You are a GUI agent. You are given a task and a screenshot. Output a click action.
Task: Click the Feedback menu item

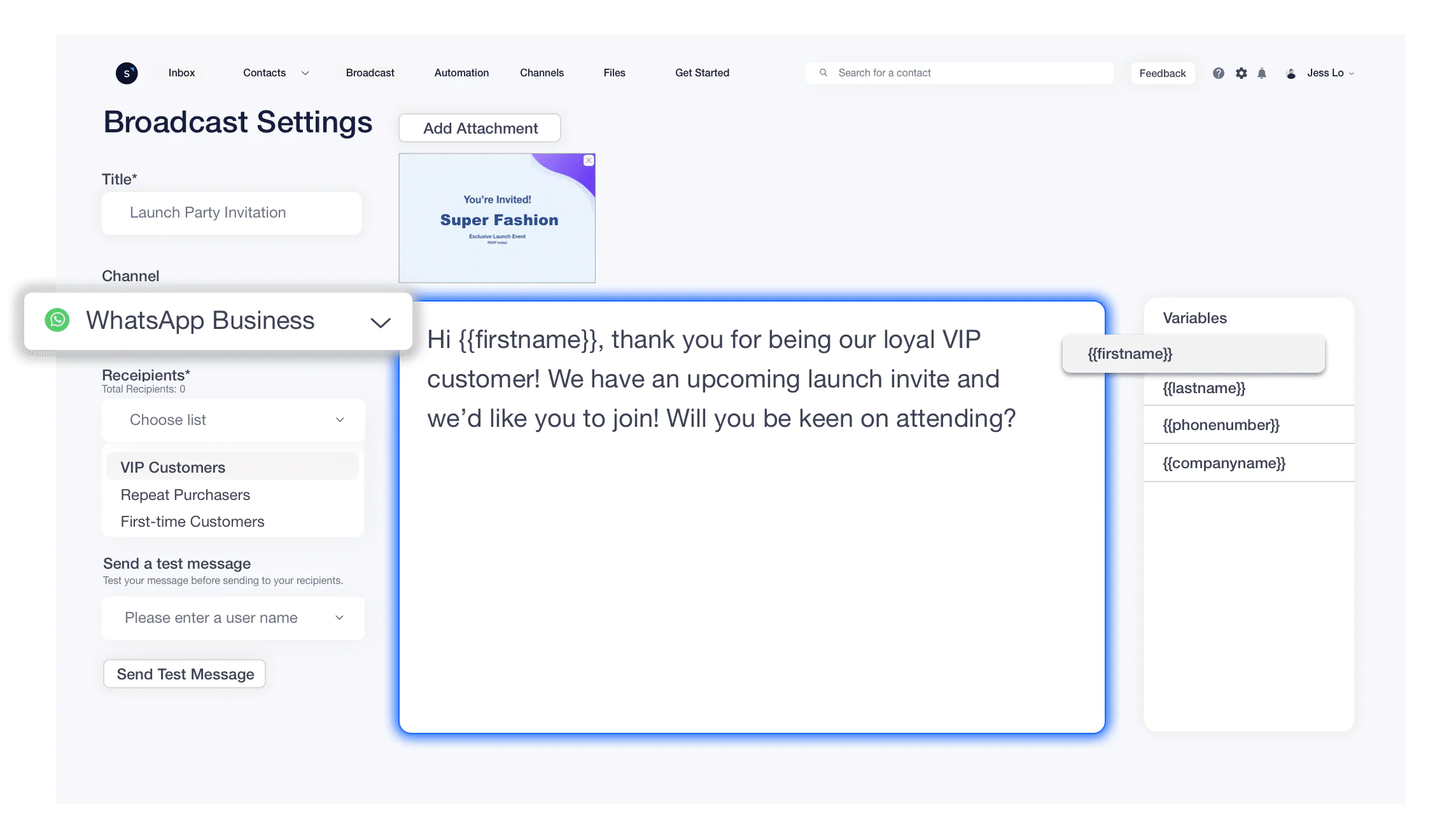[x=1162, y=72]
